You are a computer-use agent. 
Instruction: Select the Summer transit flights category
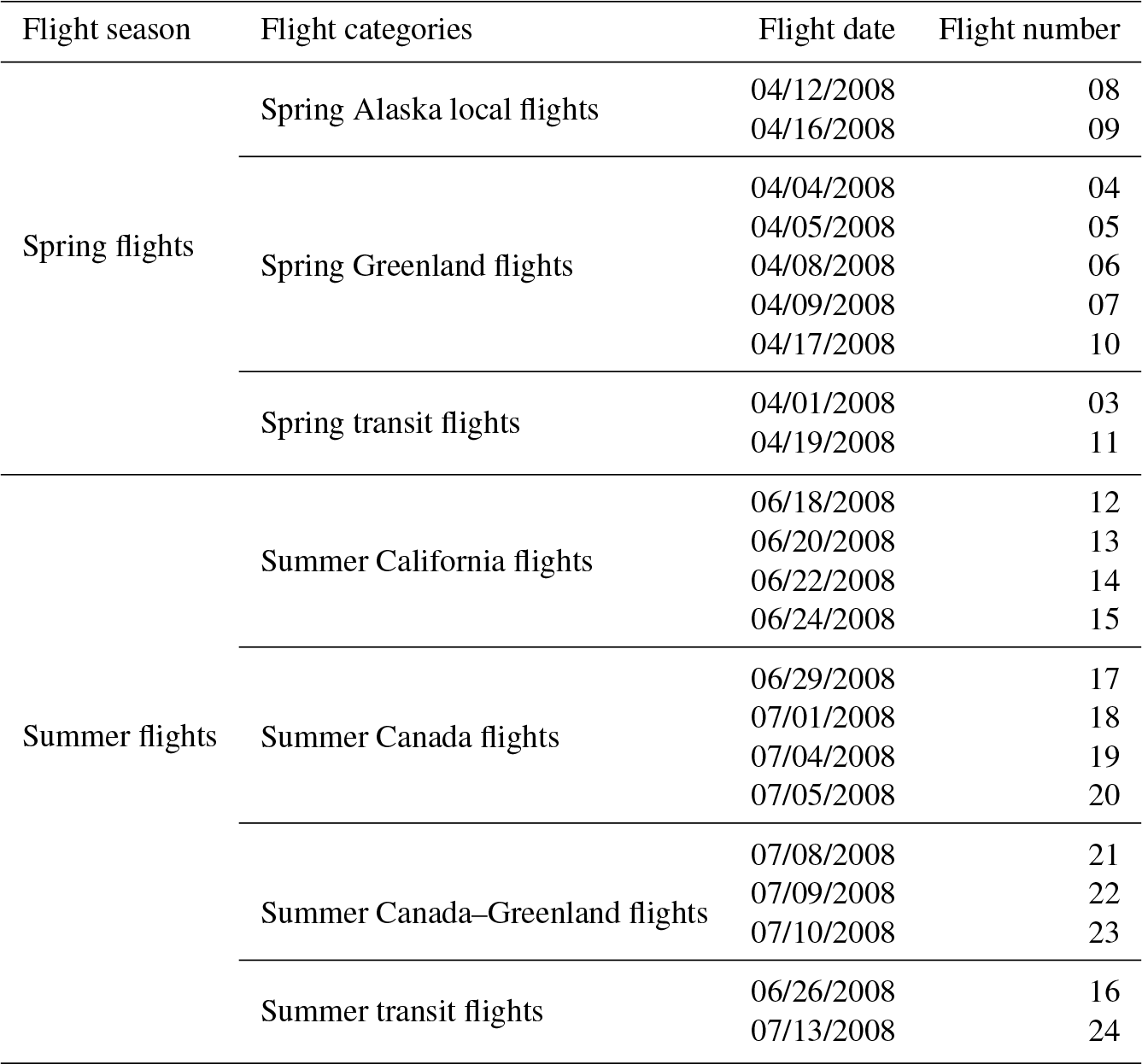401,1011
